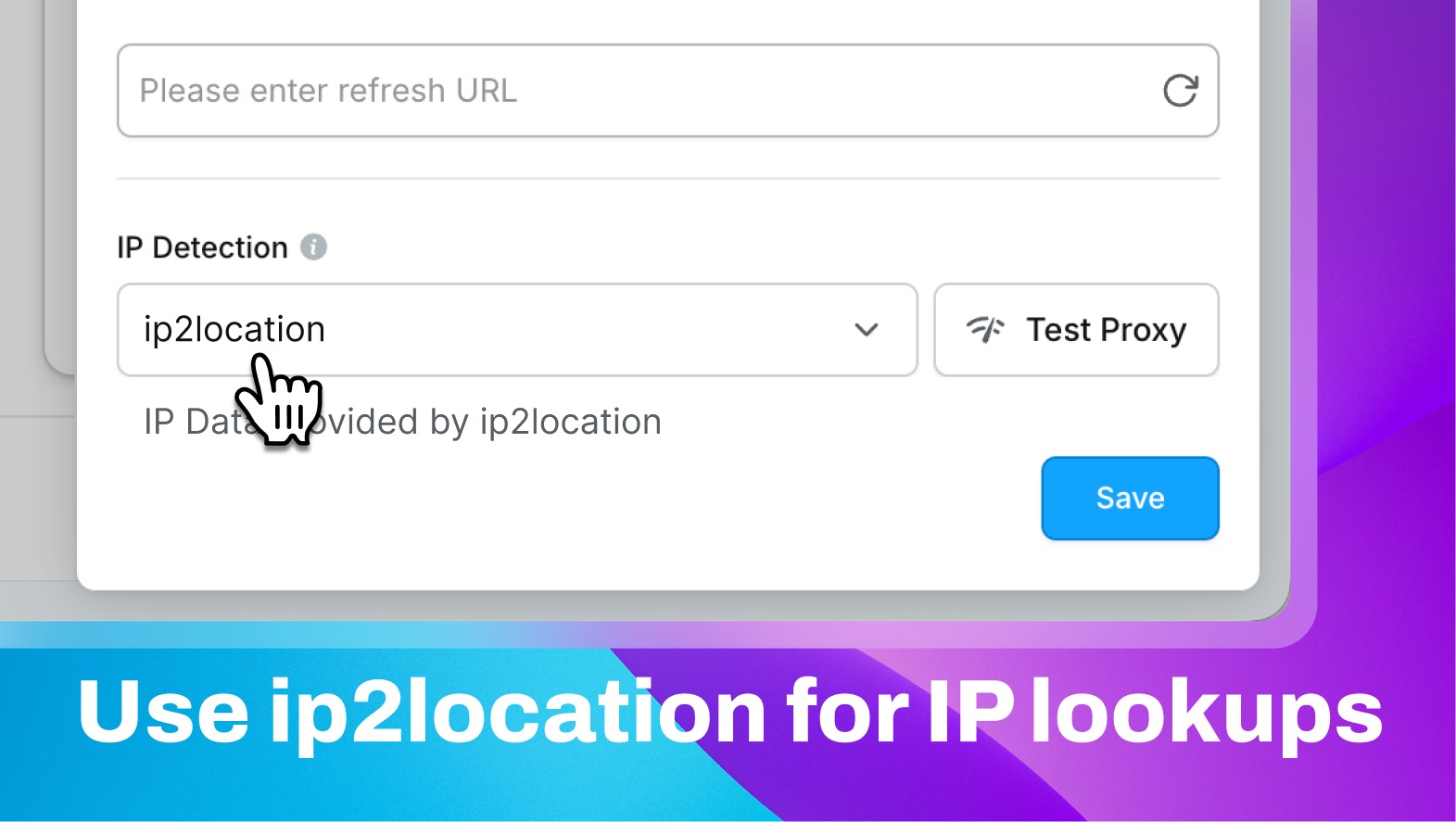
Task: Click the gray window behind the dialog
Action: (x=37, y=500)
